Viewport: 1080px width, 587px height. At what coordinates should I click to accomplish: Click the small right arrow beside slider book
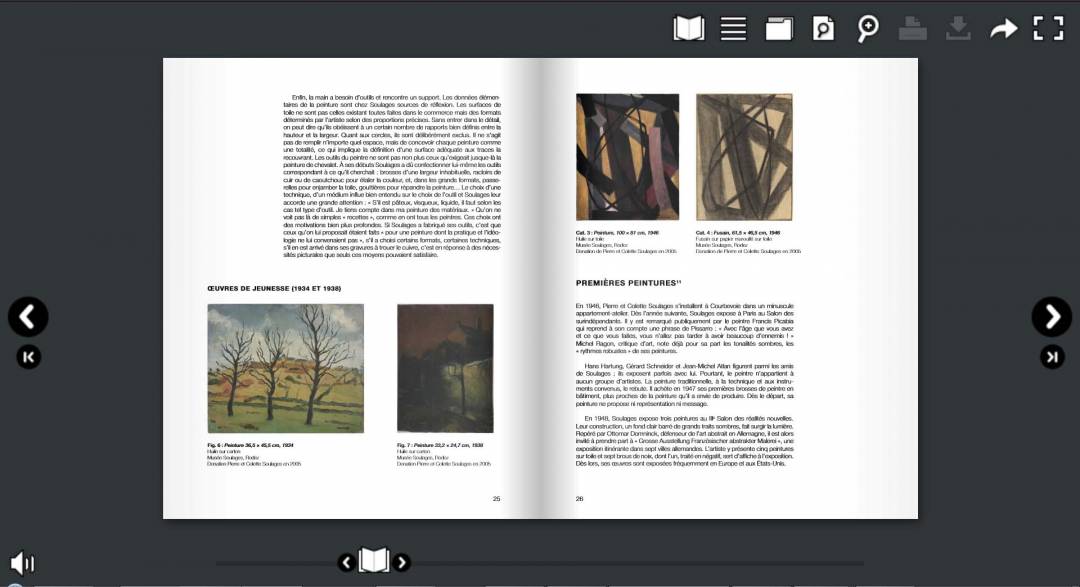coord(402,562)
